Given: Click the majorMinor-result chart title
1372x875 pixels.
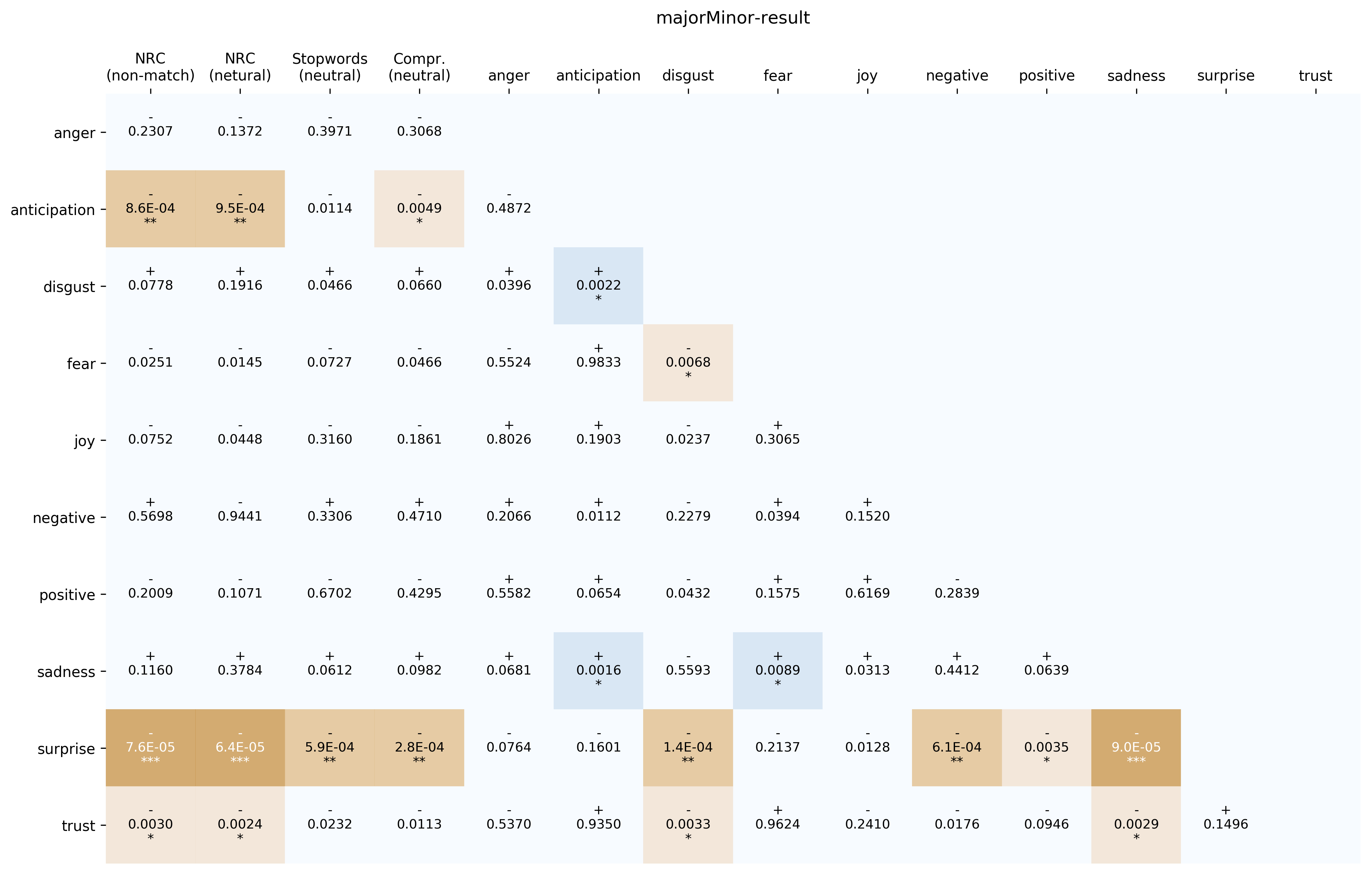Looking at the screenshot, I should (733, 18).
